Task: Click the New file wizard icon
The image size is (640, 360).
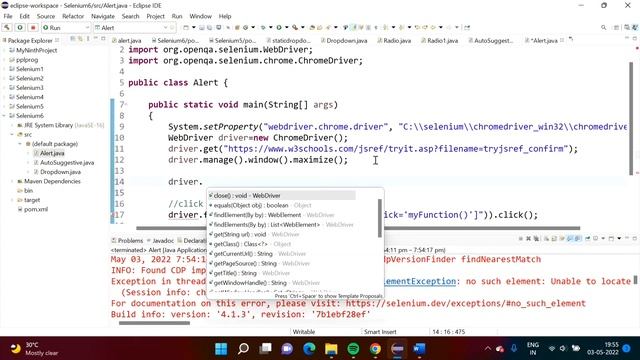Action: [x=185, y=28]
